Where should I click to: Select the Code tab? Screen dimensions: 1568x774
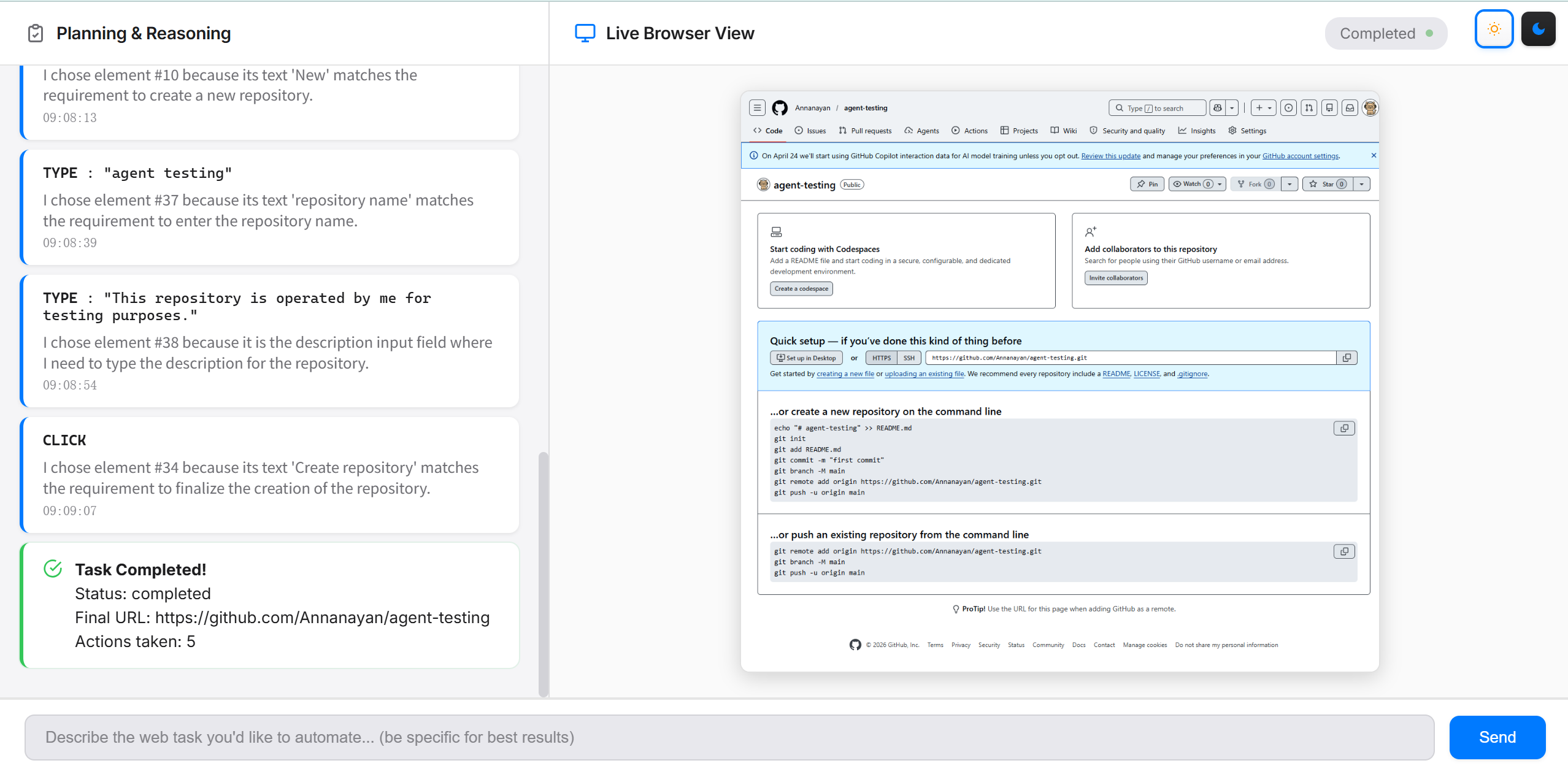pyautogui.click(x=767, y=131)
